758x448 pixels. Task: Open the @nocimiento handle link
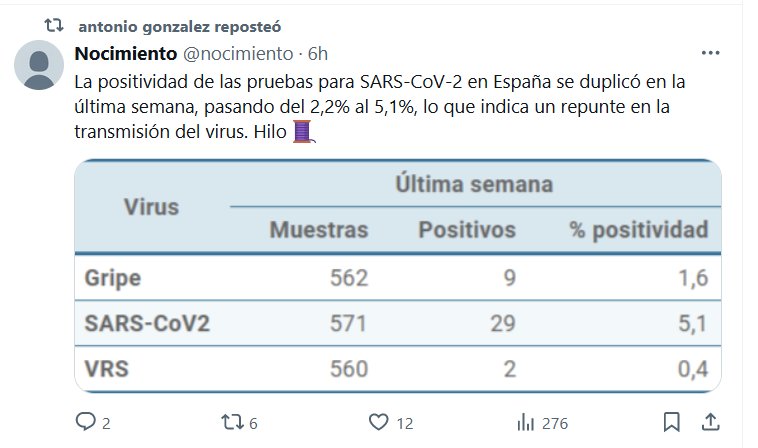pos(238,52)
